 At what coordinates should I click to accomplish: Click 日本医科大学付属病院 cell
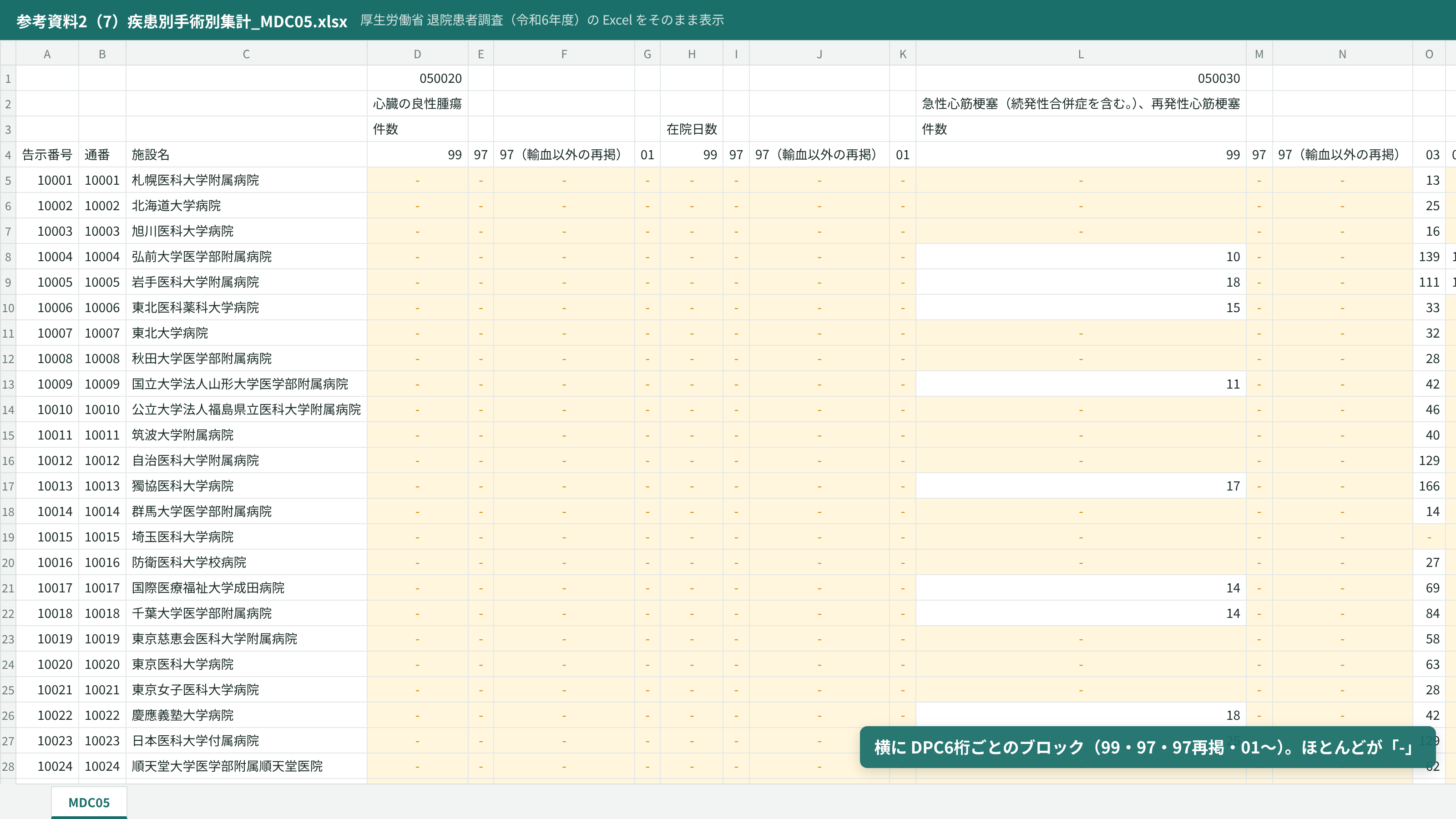(x=246, y=740)
